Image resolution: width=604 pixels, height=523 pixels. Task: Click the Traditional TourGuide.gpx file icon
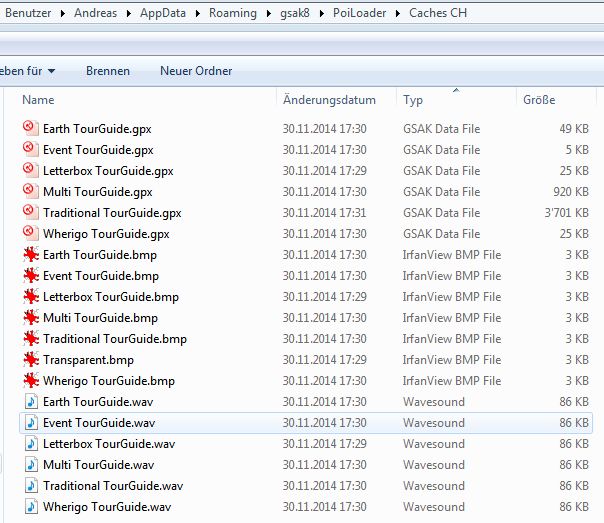pyautogui.click(x=31, y=212)
